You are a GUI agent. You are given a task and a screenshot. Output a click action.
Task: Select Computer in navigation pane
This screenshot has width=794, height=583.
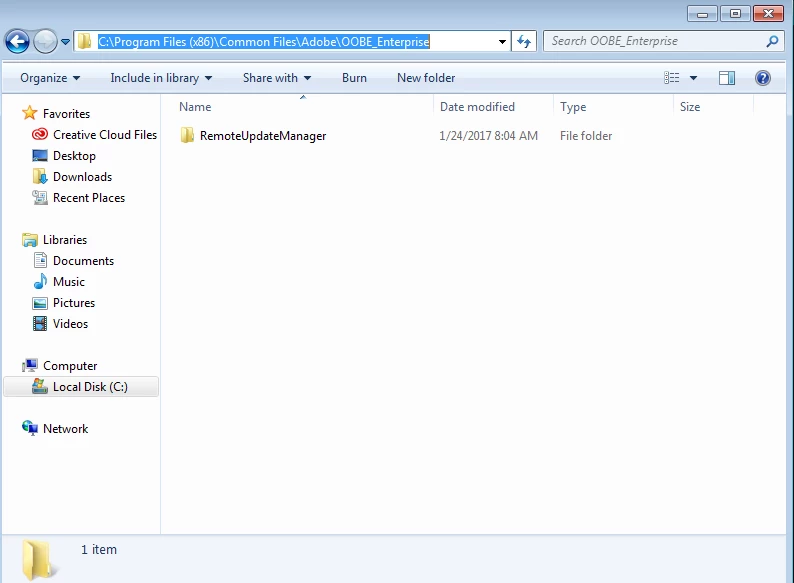coord(70,366)
